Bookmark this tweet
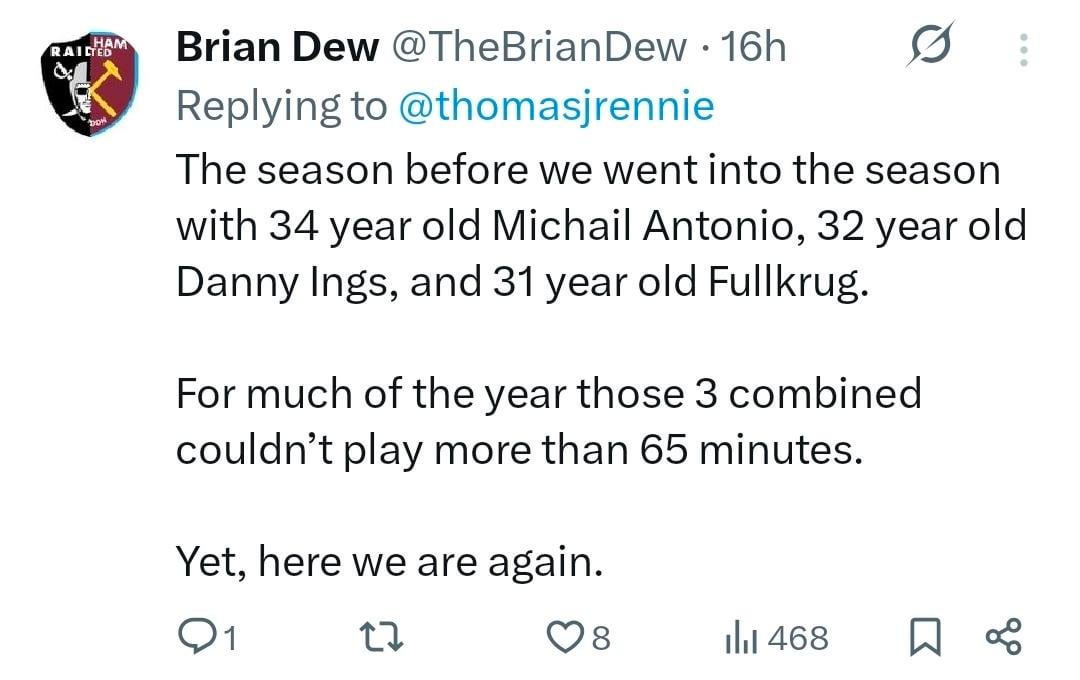The height and width of the screenshot is (680, 1080). point(926,636)
